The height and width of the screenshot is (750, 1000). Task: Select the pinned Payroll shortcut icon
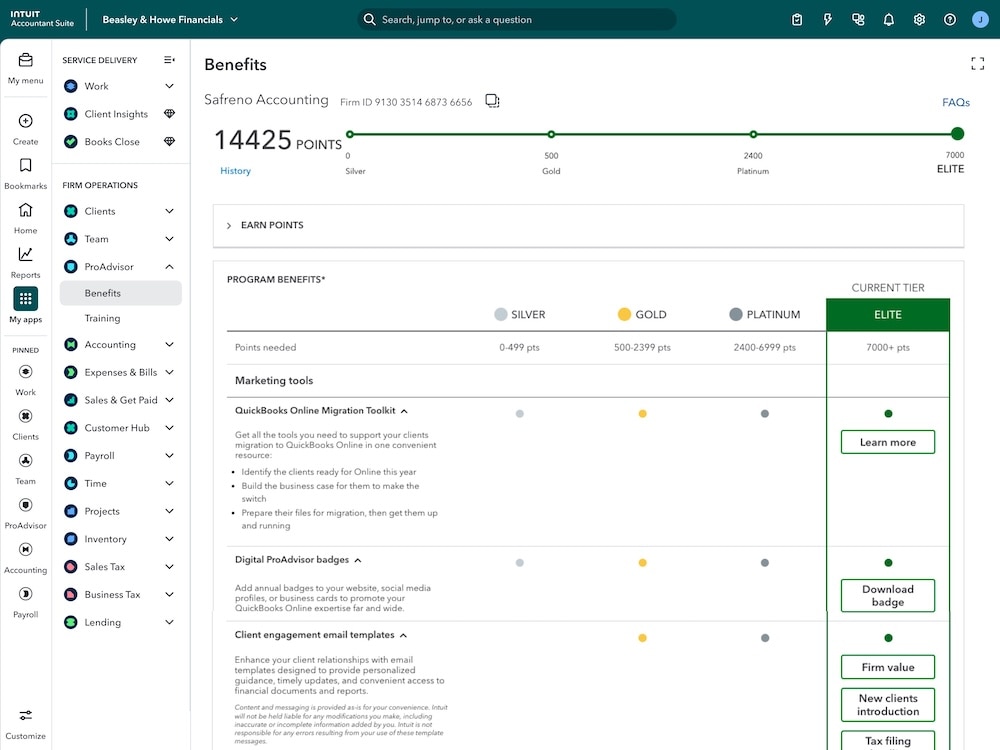pos(25,594)
